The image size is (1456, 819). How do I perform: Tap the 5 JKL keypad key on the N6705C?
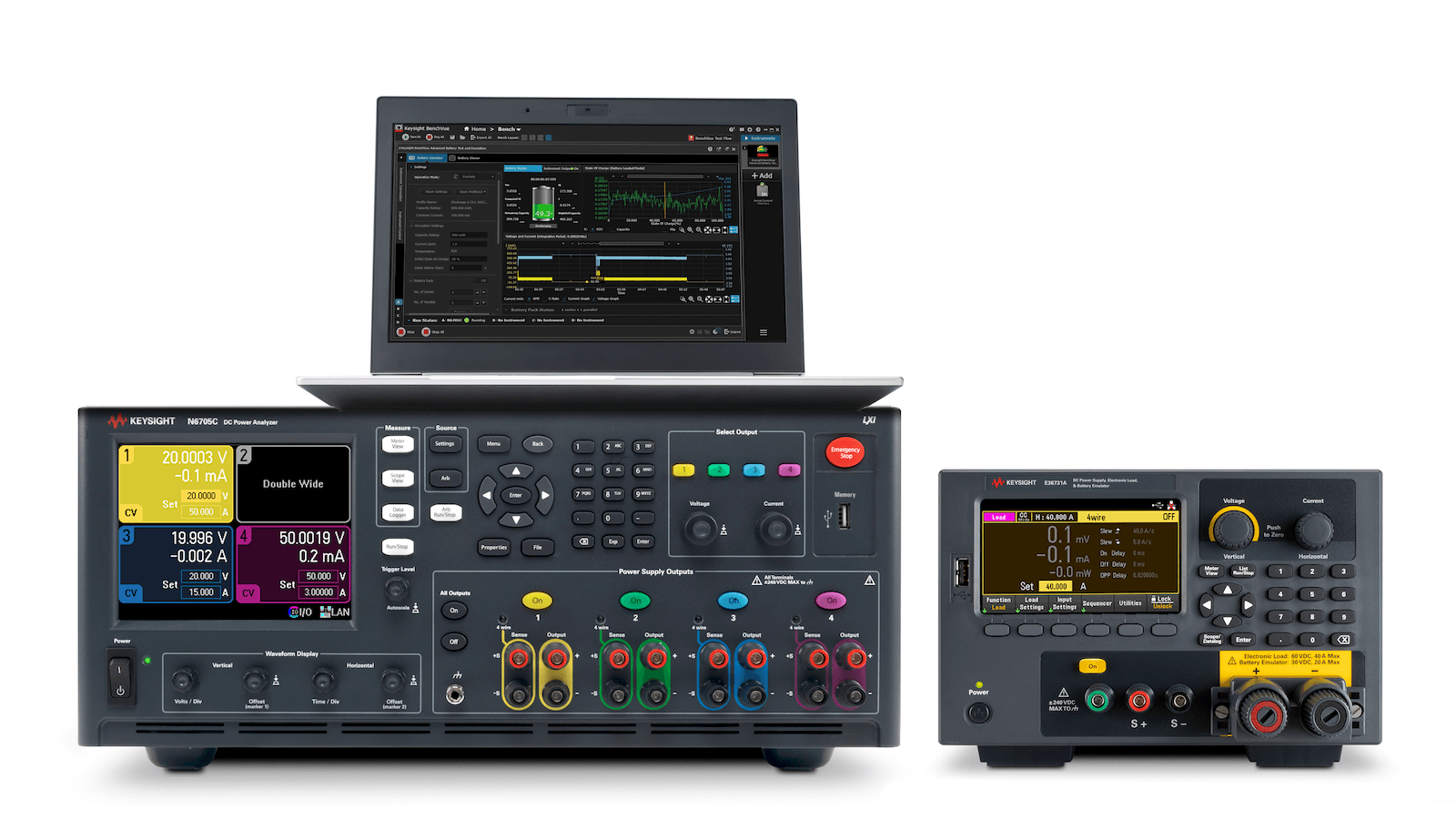point(612,470)
